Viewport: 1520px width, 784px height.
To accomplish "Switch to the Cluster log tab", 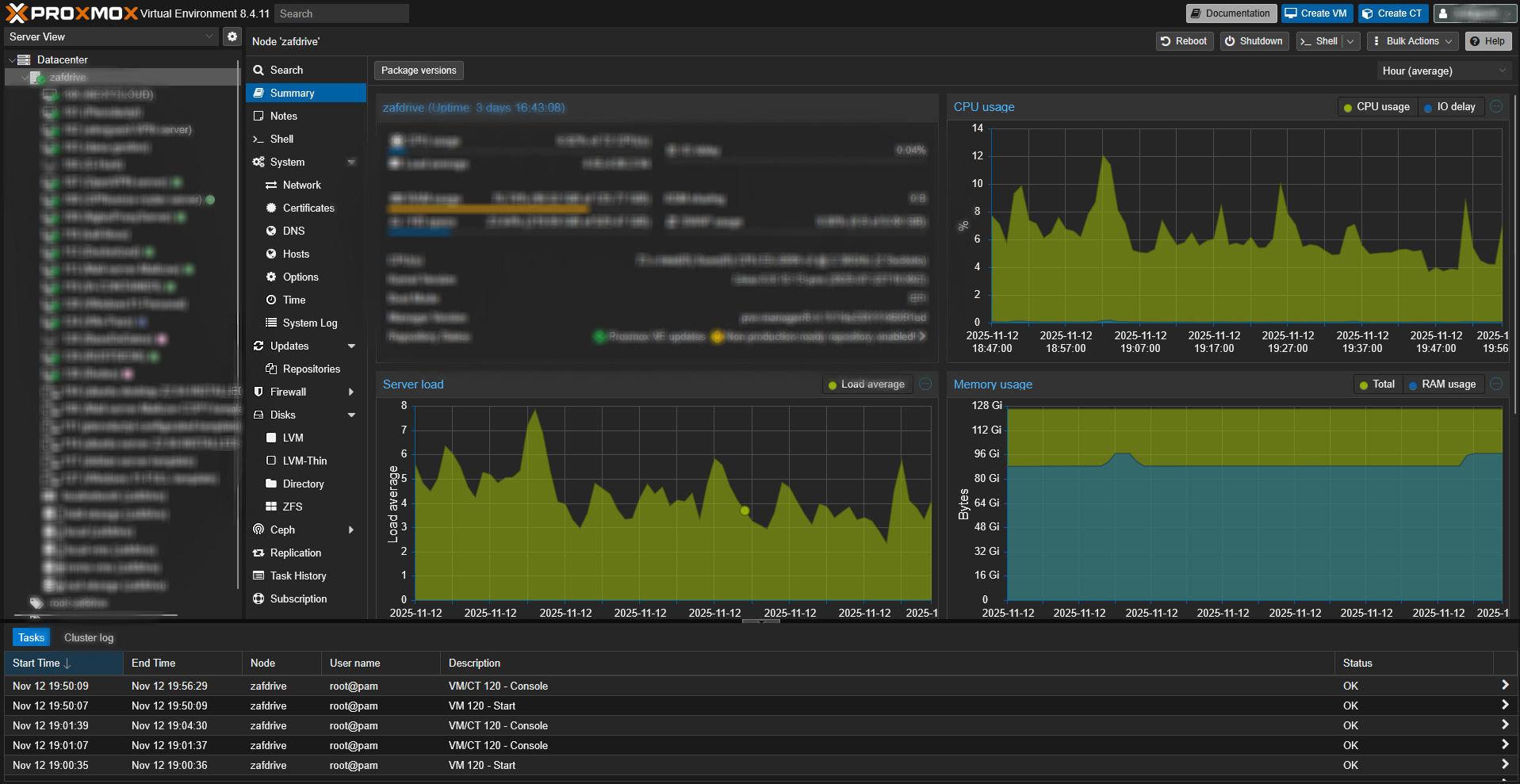I will click(x=89, y=637).
